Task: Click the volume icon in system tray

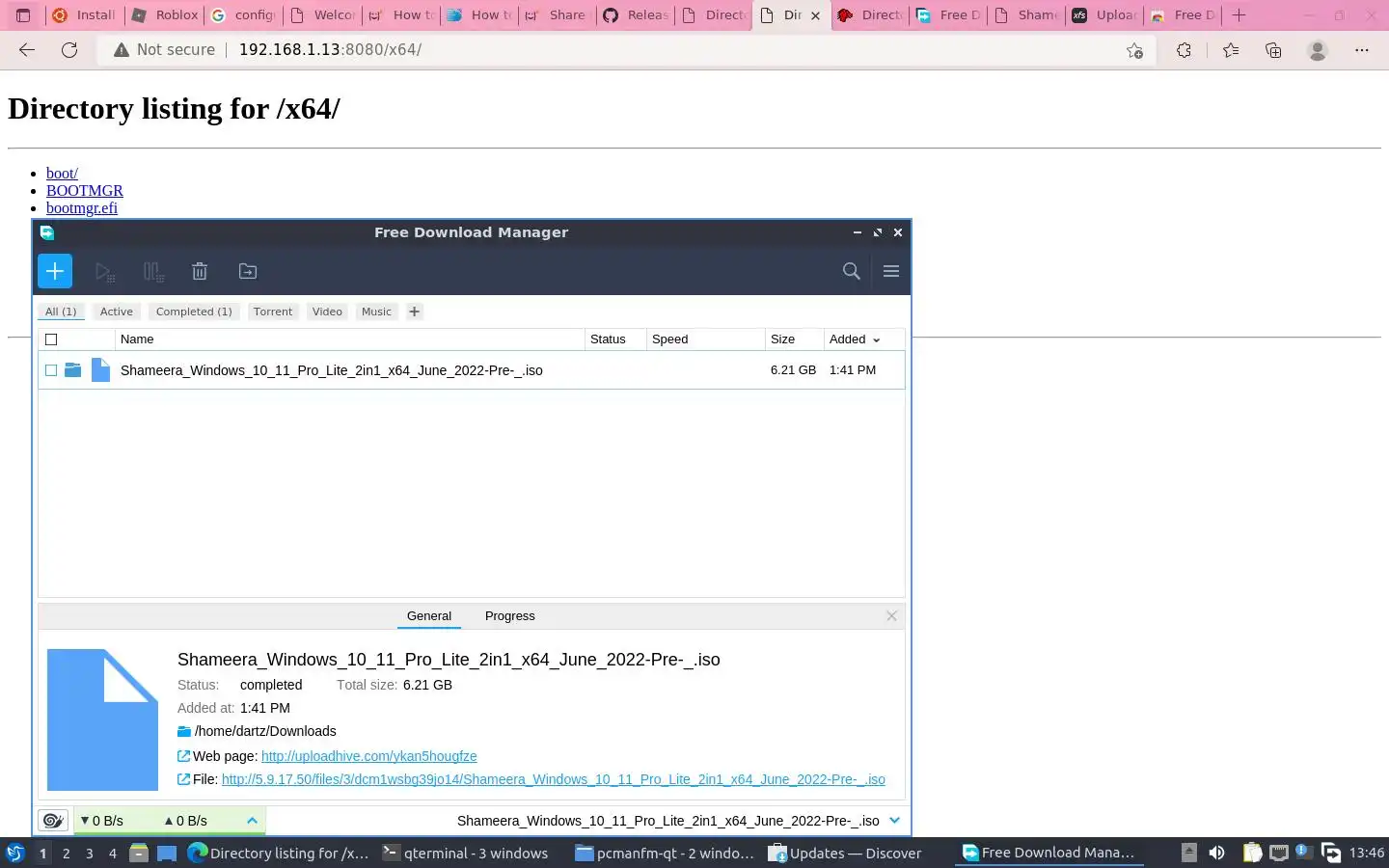Action: point(1217,853)
